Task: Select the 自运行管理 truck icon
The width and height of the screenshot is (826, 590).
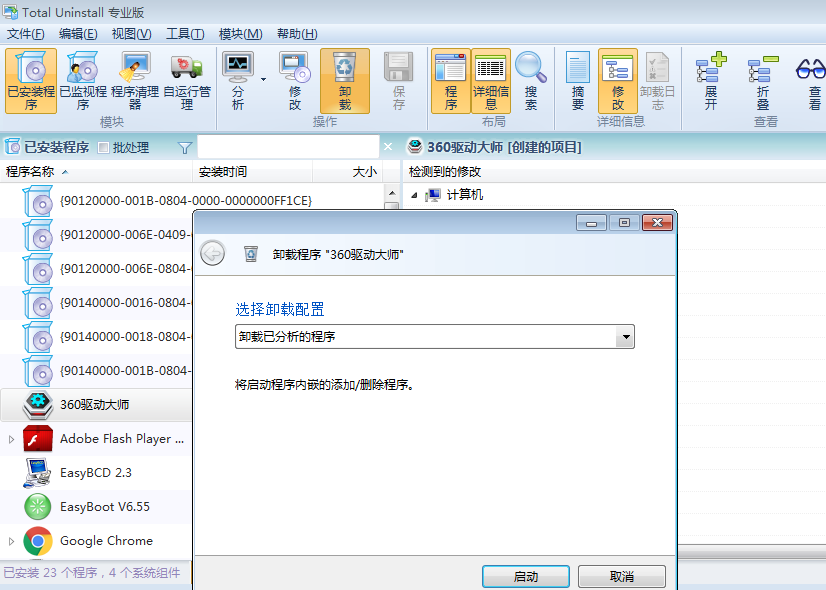Action: click(x=186, y=80)
